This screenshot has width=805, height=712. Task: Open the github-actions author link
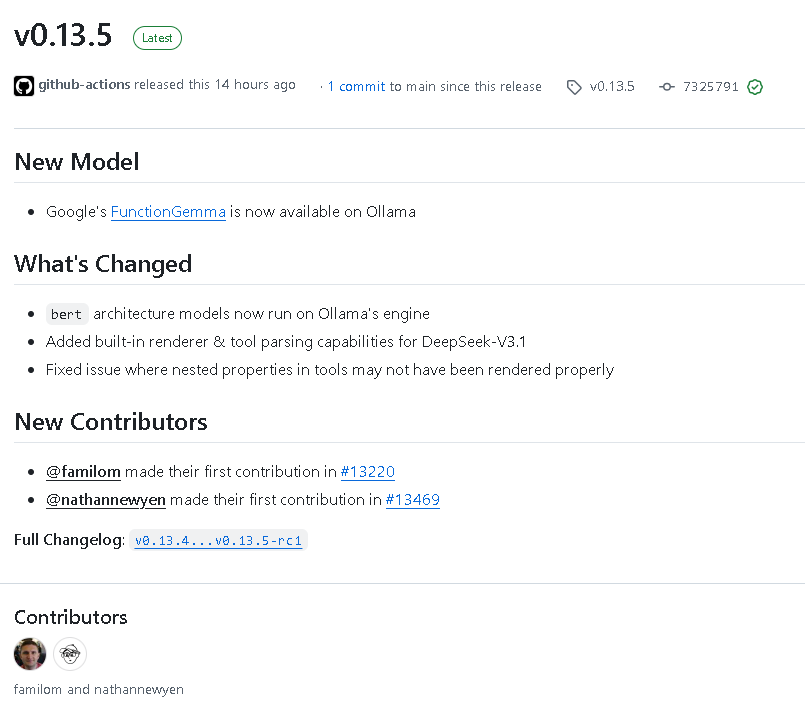[84, 85]
